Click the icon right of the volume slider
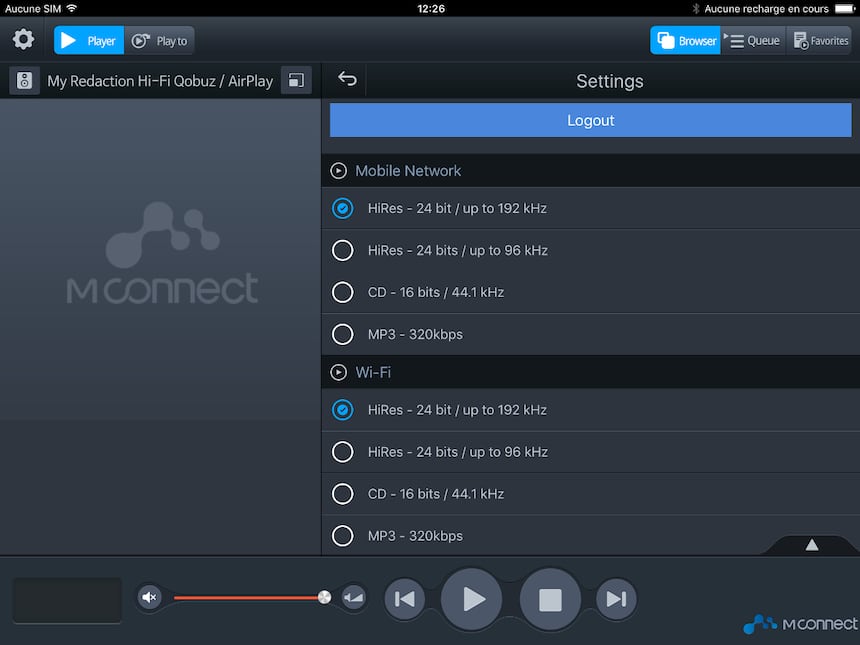This screenshot has width=860, height=645. point(354,597)
